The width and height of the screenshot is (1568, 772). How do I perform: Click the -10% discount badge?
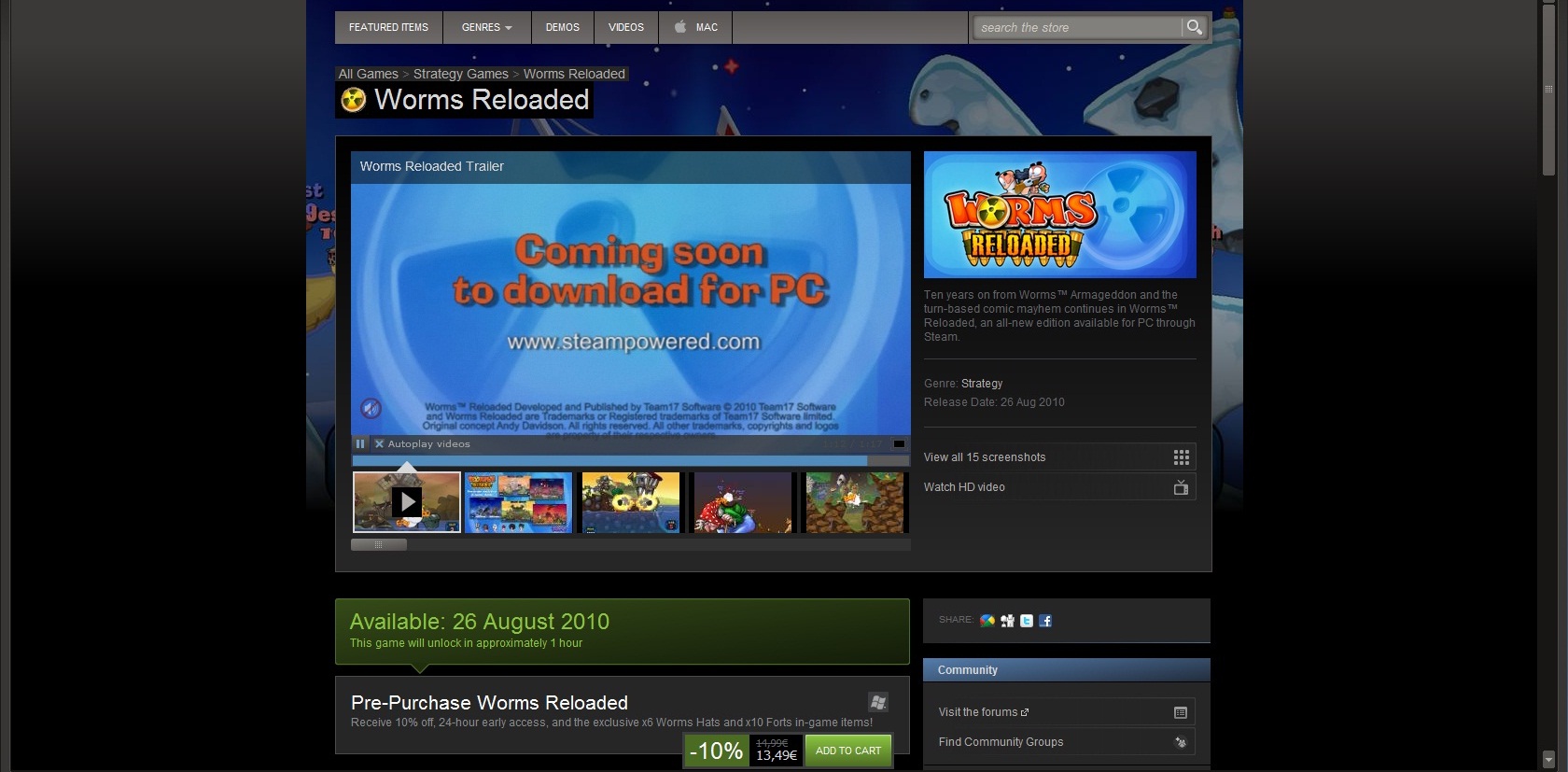(x=716, y=751)
